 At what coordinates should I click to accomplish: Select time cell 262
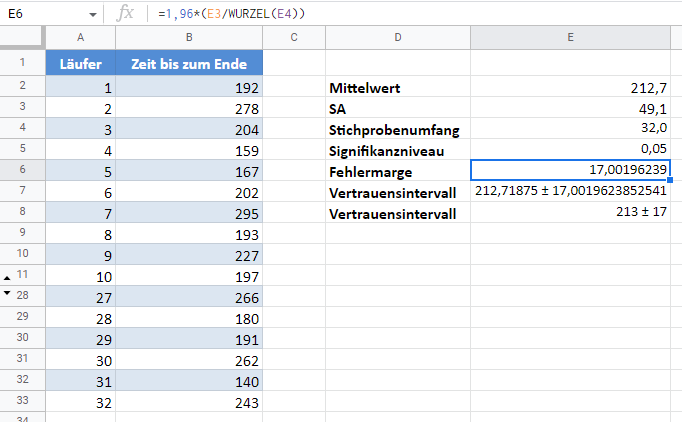pos(189,359)
